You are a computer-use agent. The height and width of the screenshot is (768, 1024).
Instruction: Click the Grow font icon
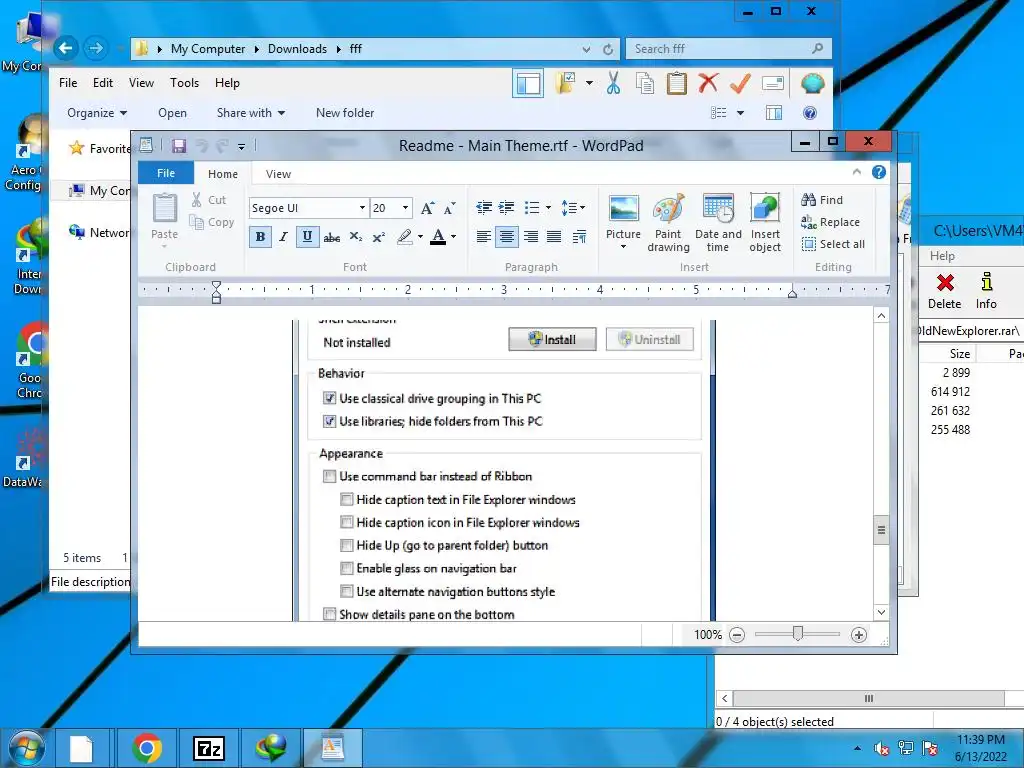tap(427, 208)
